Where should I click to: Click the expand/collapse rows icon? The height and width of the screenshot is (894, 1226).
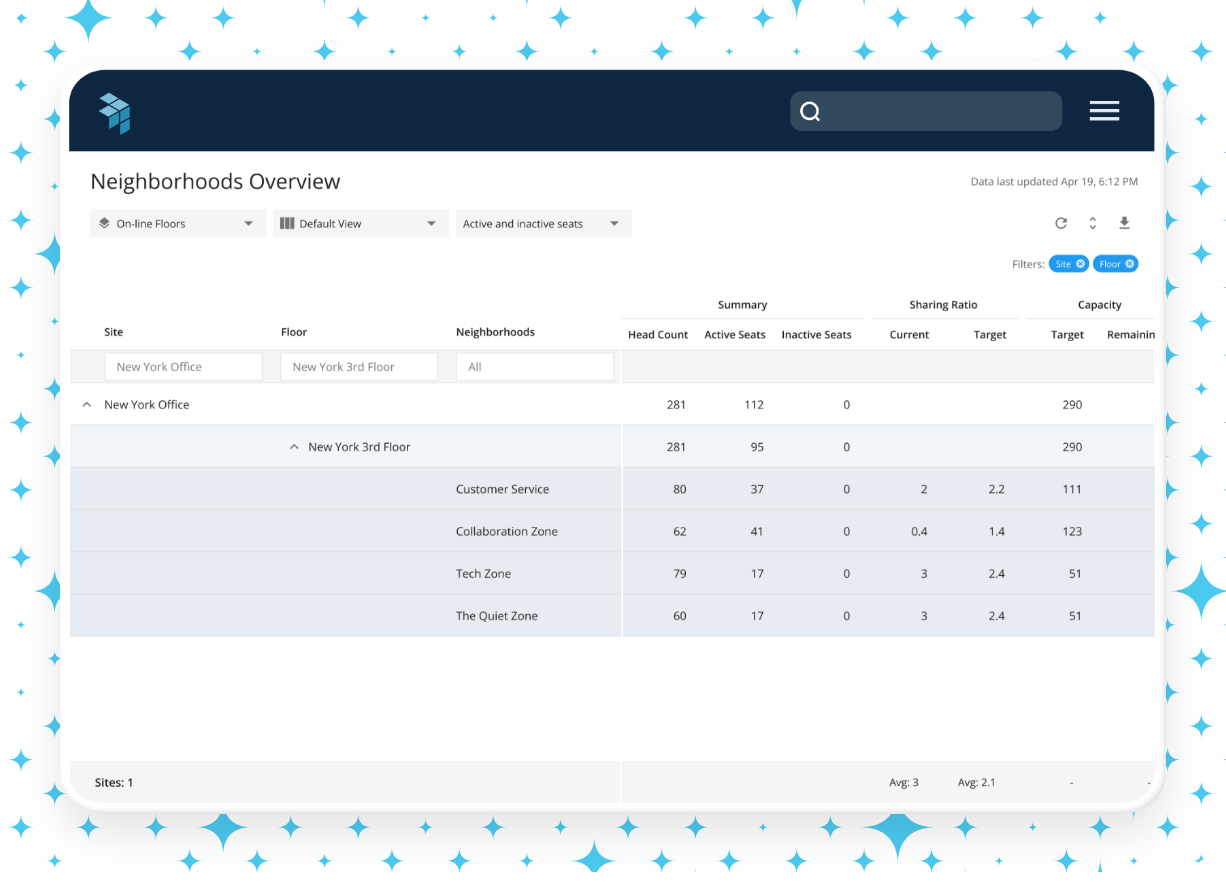pyautogui.click(x=1093, y=223)
